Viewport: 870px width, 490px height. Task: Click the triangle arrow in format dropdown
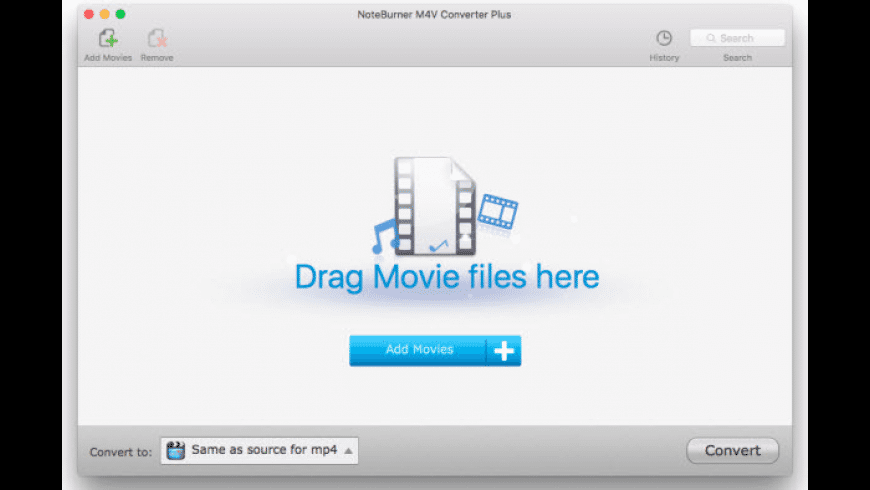click(348, 451)
